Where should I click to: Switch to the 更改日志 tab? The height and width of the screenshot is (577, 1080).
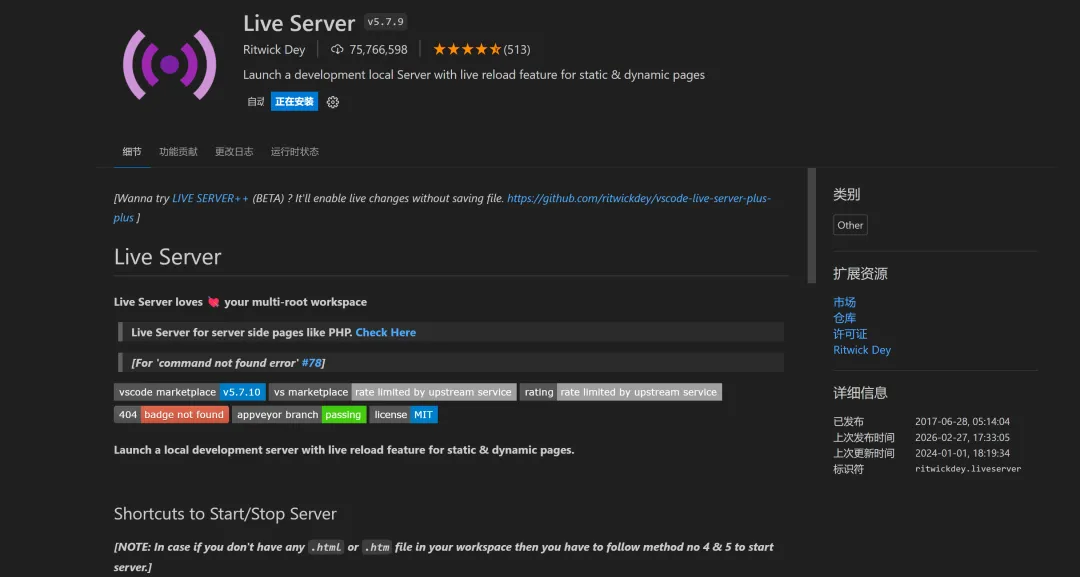coord(234,151)
